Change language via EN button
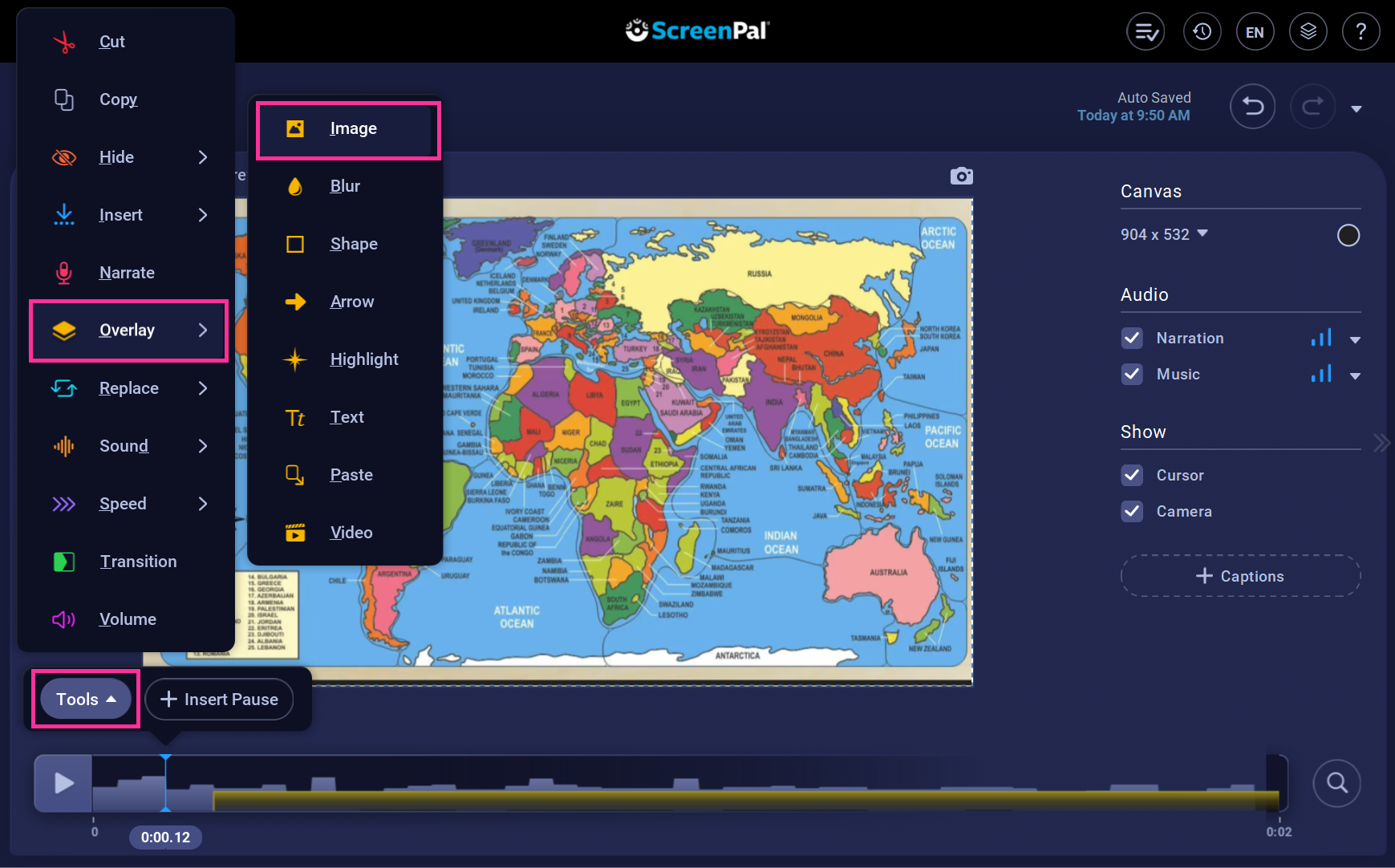The height and width of the screenshot is (868, 1395). point(1255,32)
